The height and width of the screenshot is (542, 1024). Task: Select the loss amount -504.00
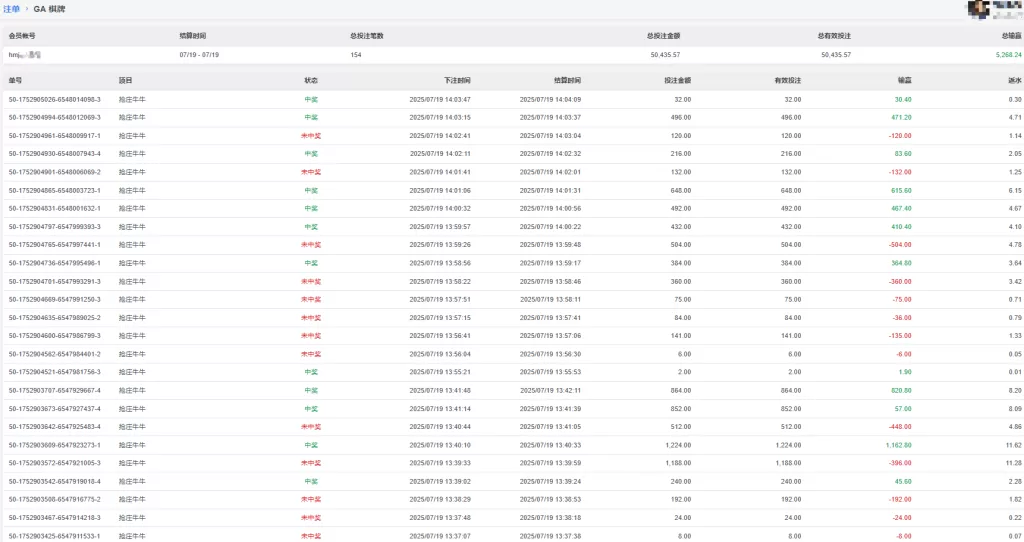coord(900,245)
